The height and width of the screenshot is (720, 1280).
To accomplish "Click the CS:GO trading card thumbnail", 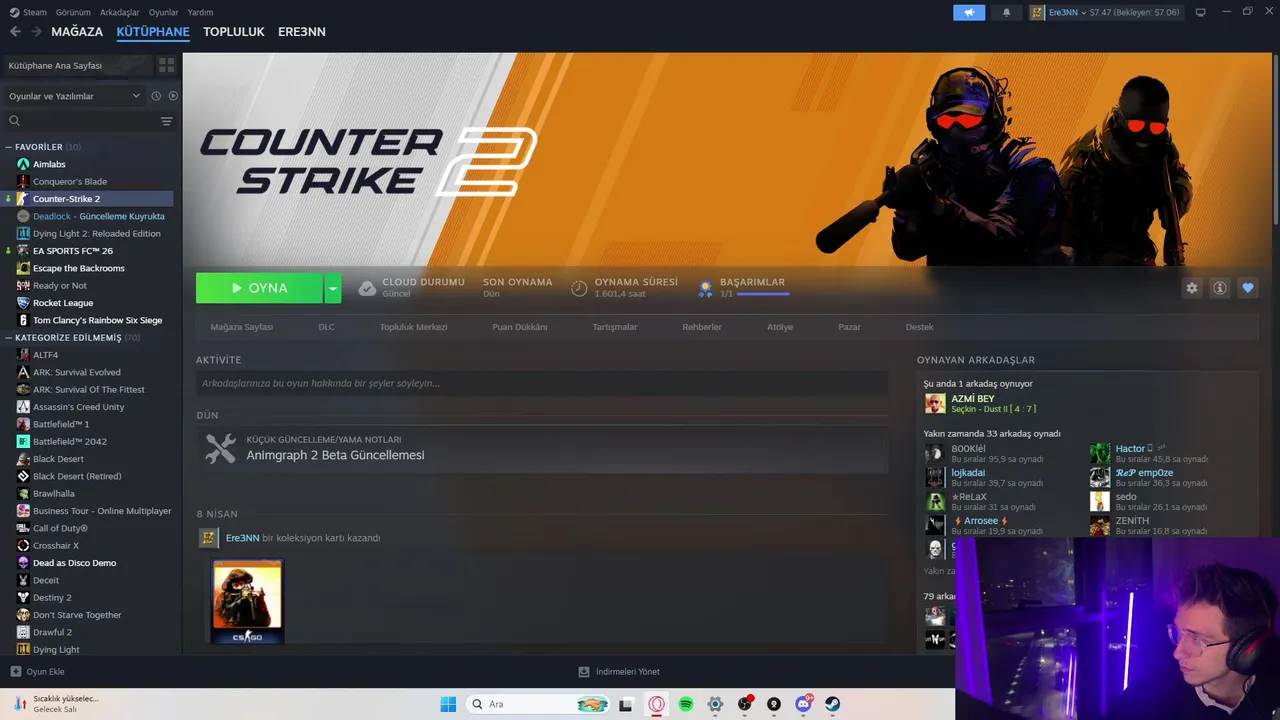I will pos(247,601).
